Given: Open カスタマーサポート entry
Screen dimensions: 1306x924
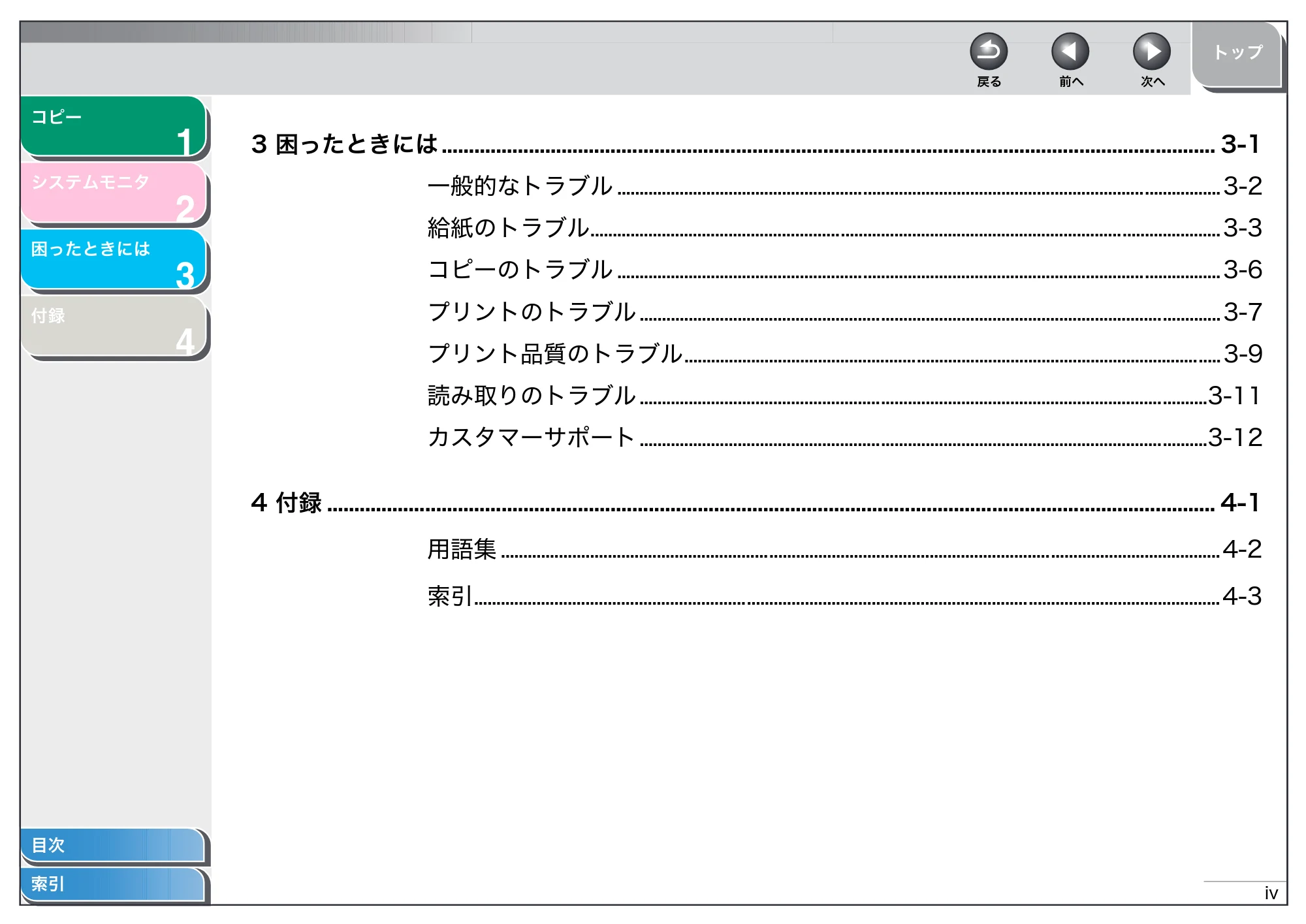Looking at the screenshot, I should click(x=844, y=437).
